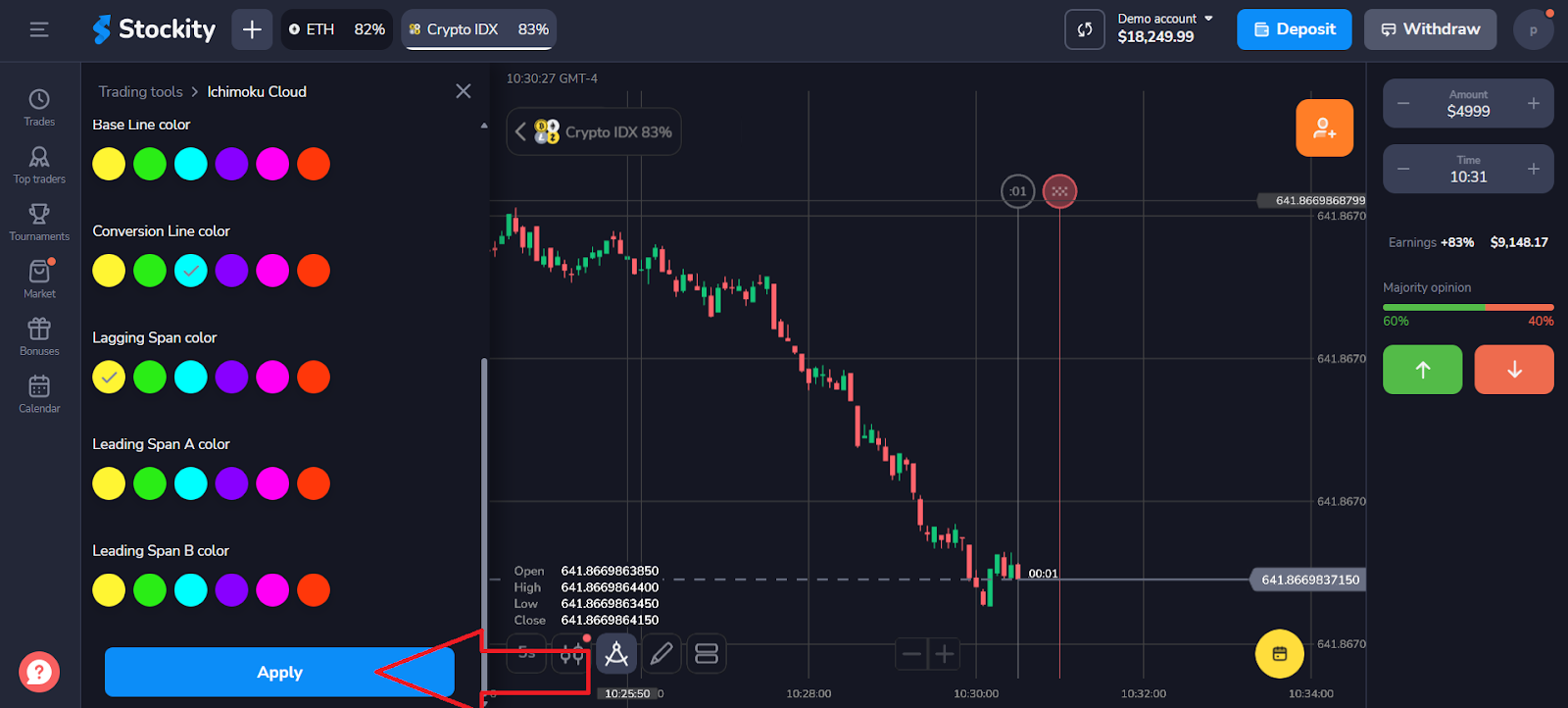Click the red Down trade button
The height and width of the screenshot is (708, 1568).
pos(1514,370)
